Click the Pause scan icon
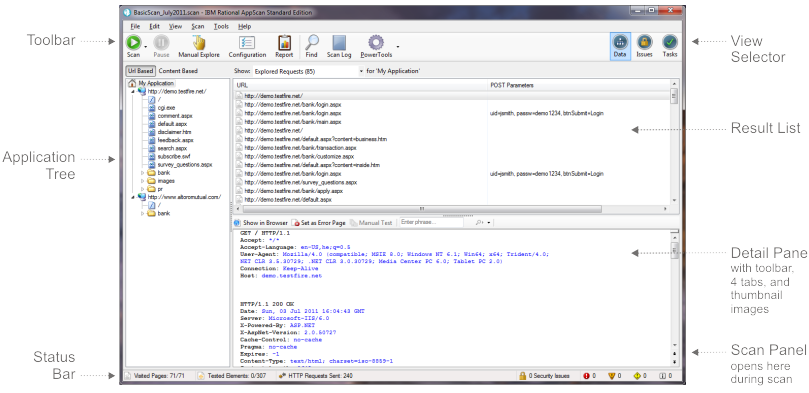Viewport: 809px width, 393px height. coord(161,46)
